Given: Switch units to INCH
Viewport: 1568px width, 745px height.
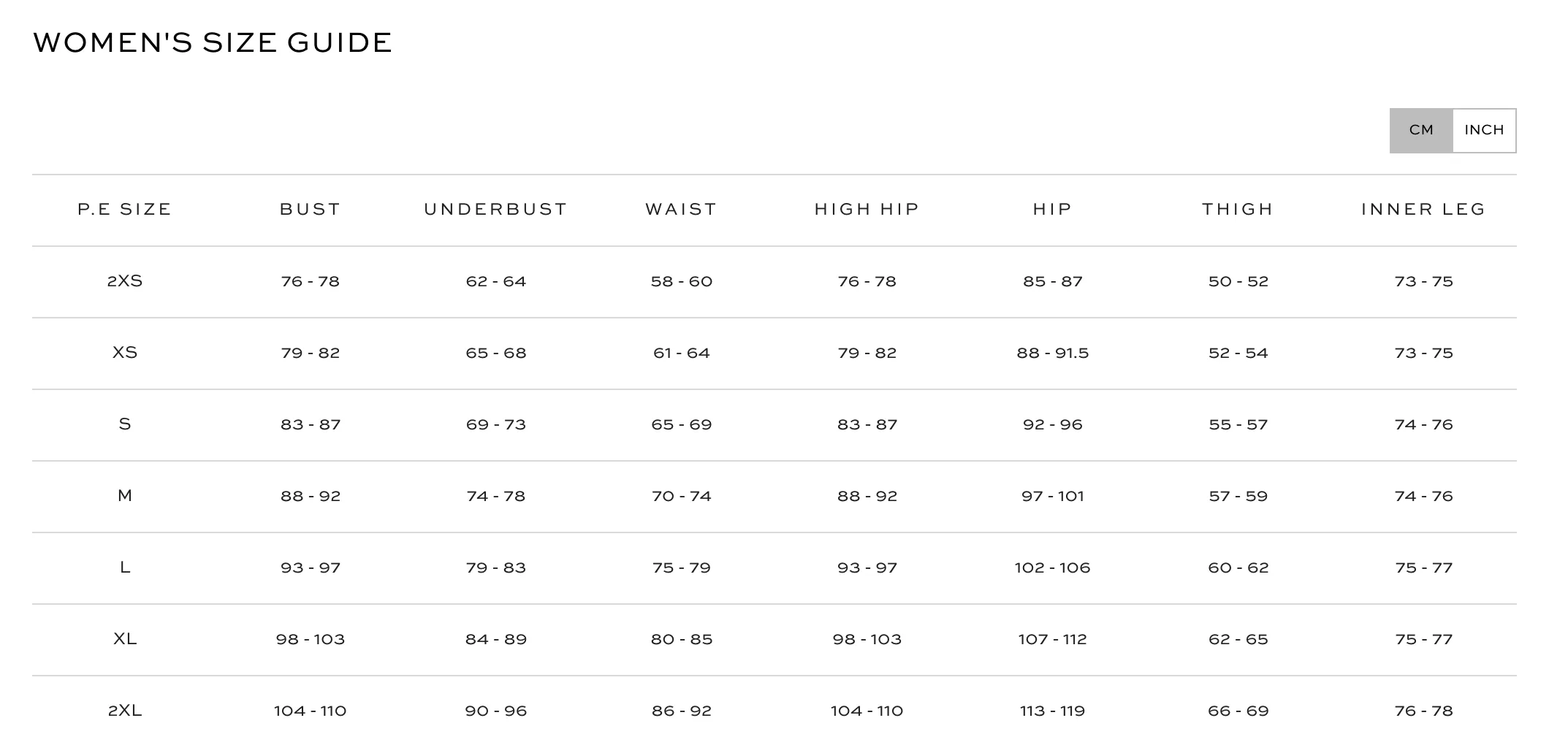Looking at the screenshot, I should tap(1484, 130).
